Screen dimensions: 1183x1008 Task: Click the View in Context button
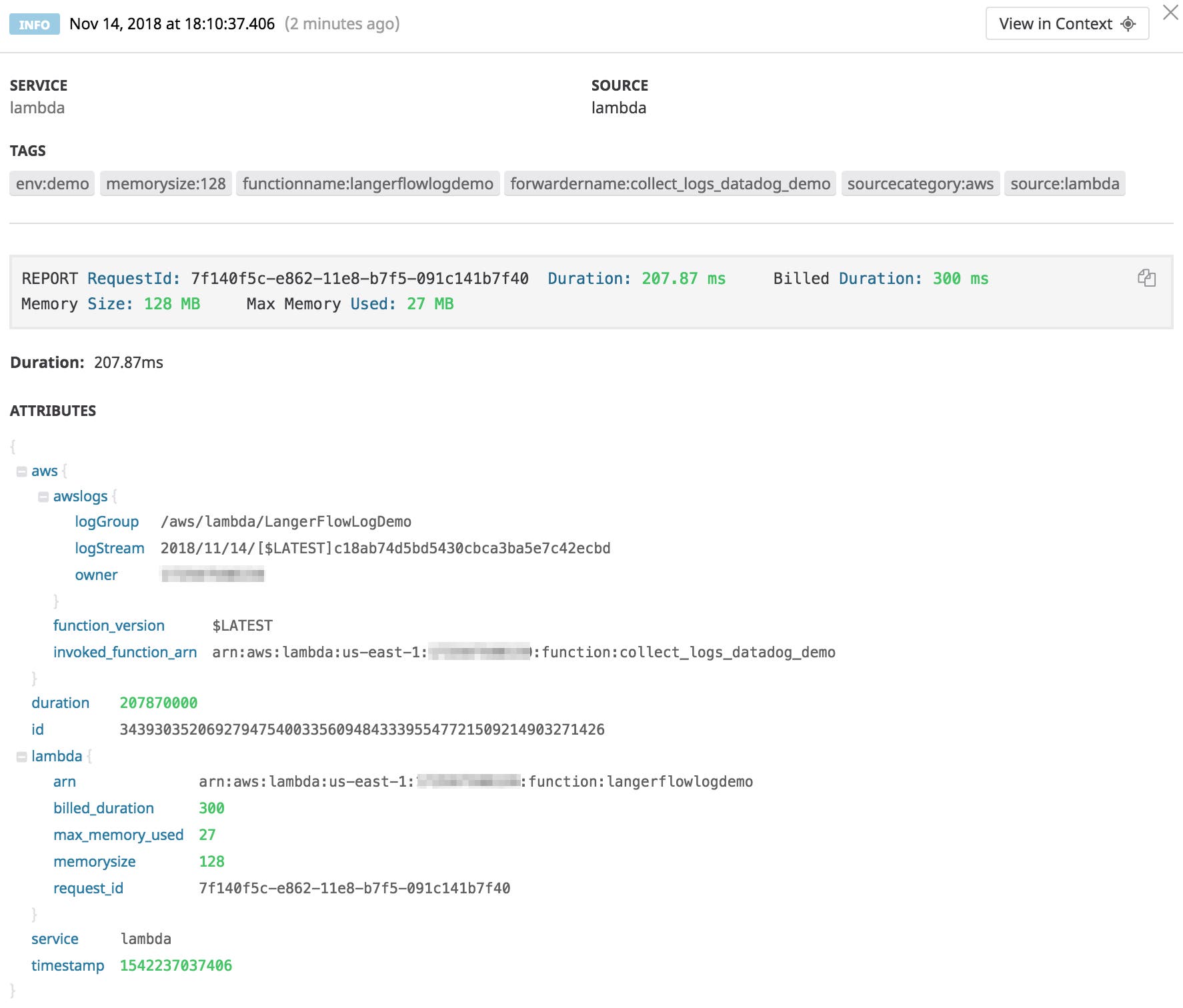pos(1056,23)
